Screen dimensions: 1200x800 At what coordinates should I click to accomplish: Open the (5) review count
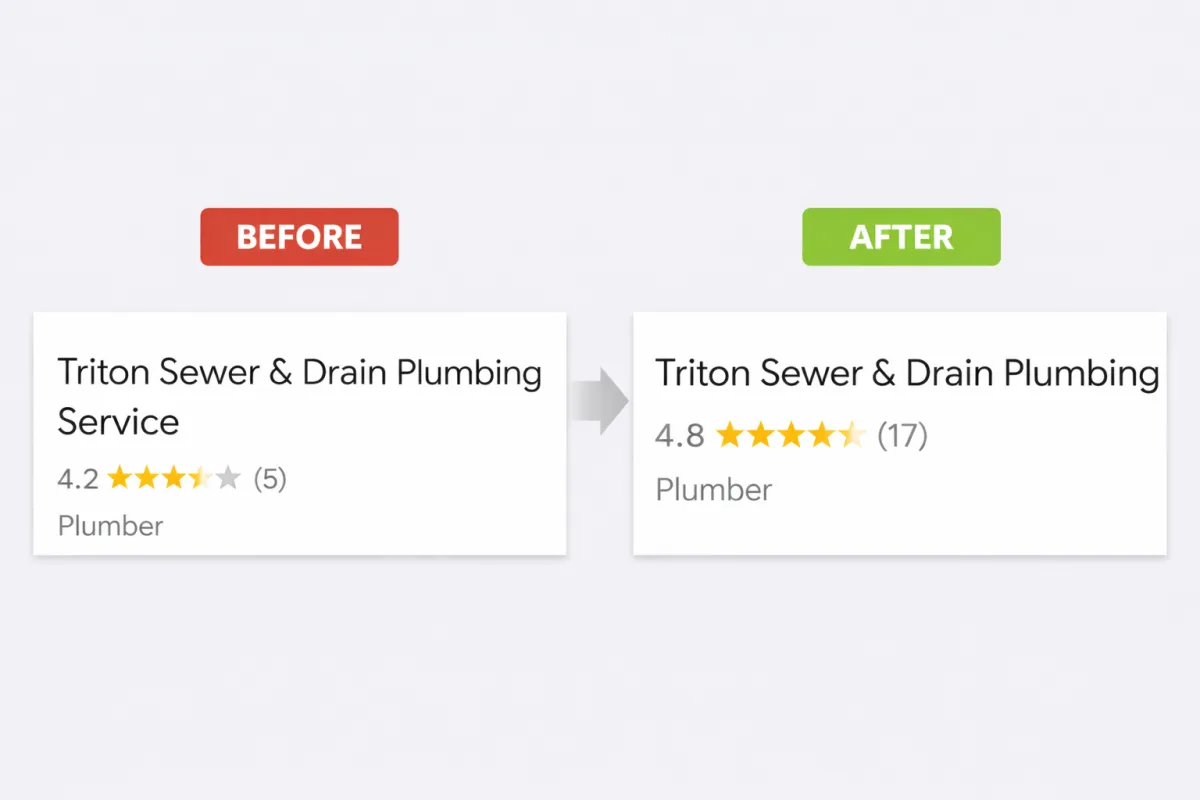point(270,479)
